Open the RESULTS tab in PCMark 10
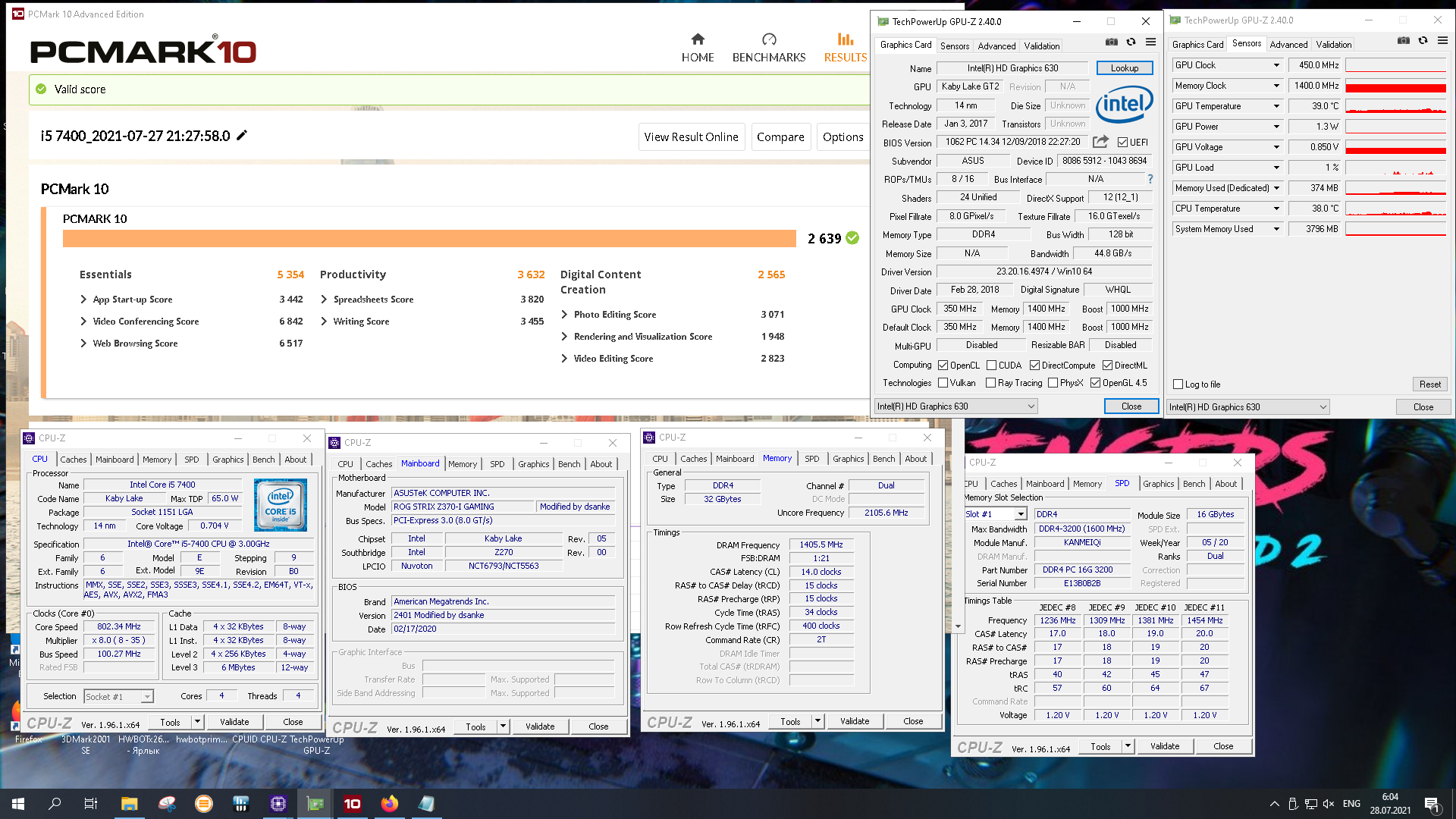Viewport: 1456px width, 819px height. (x=846, y=48)
